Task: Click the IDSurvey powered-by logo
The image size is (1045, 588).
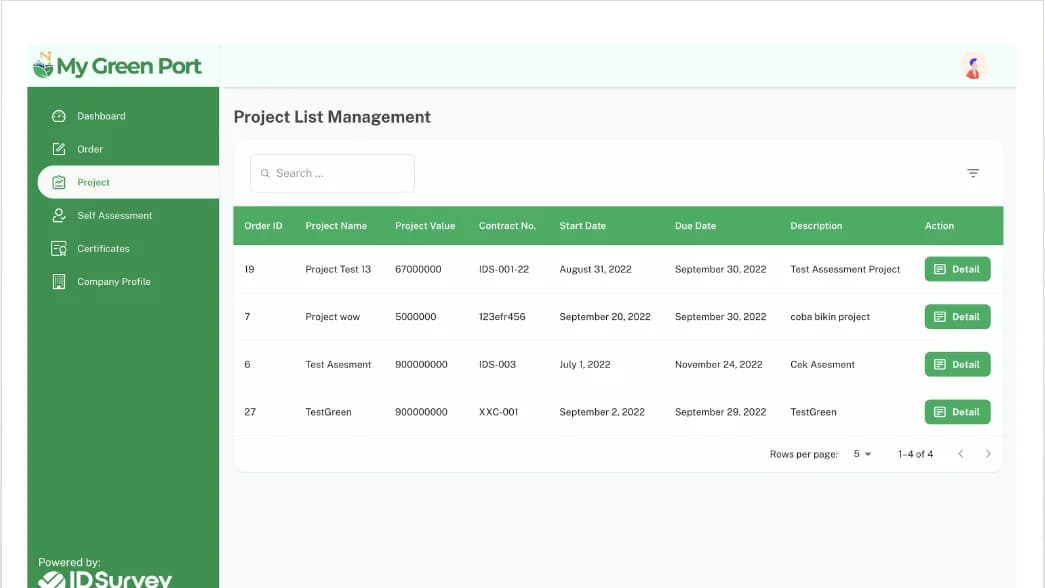Action: click(105, 578)
